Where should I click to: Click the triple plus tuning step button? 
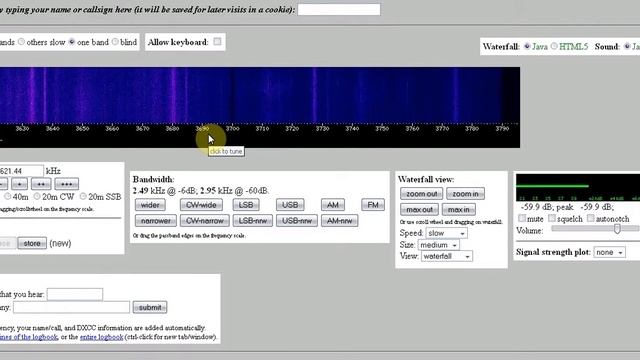tap(67, 184)
